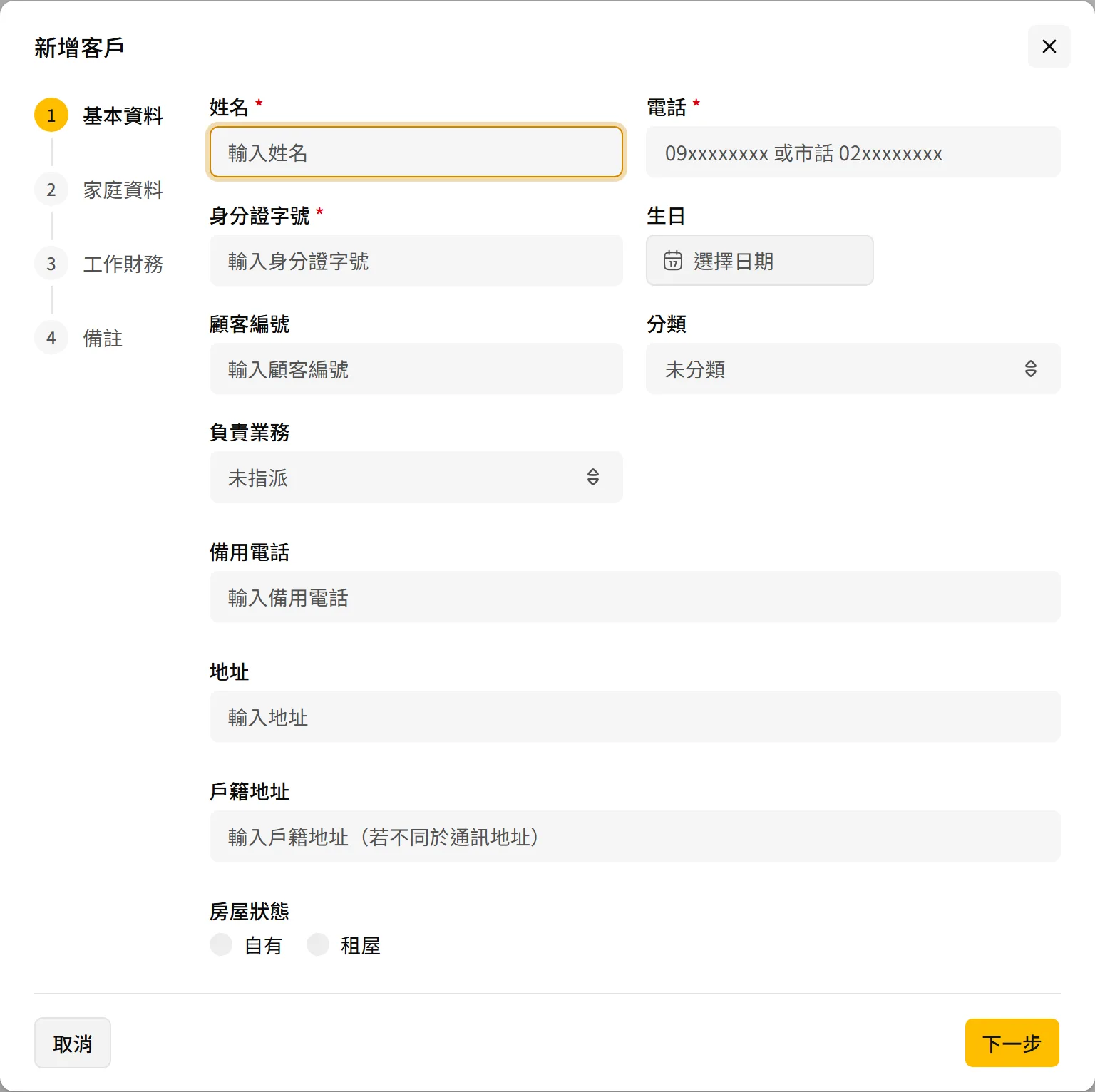Select the 租屋 radio option
The image size is (1095, 1092).
click(318, 944)
